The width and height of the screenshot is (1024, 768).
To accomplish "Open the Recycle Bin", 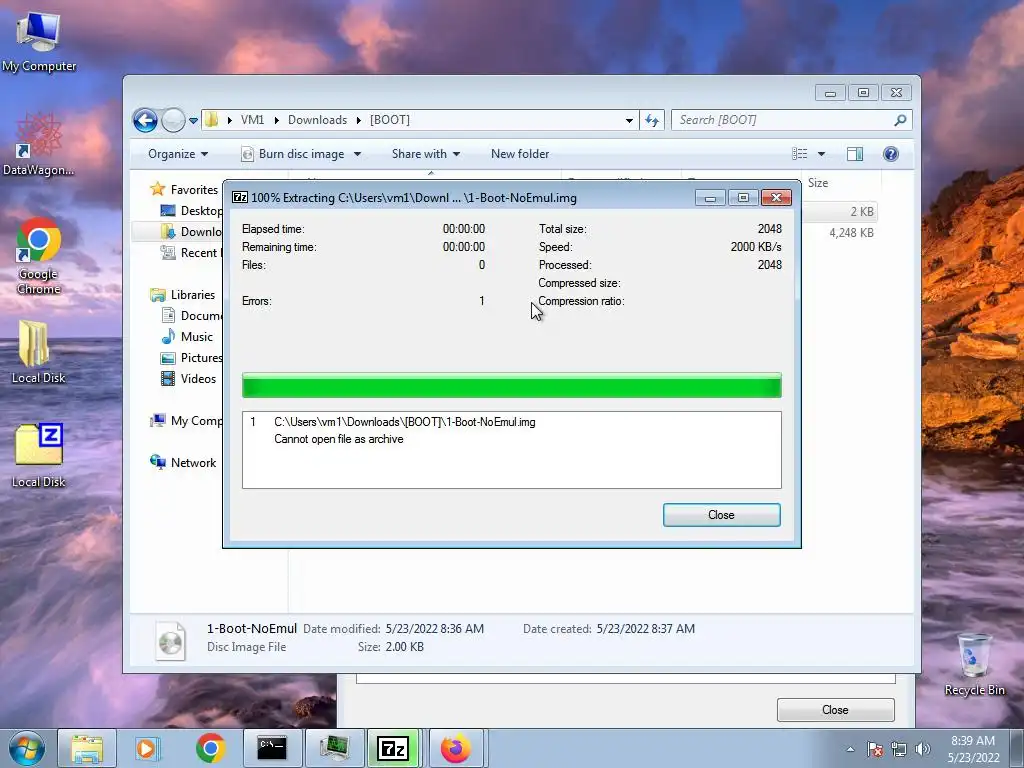I will [974, 665].
